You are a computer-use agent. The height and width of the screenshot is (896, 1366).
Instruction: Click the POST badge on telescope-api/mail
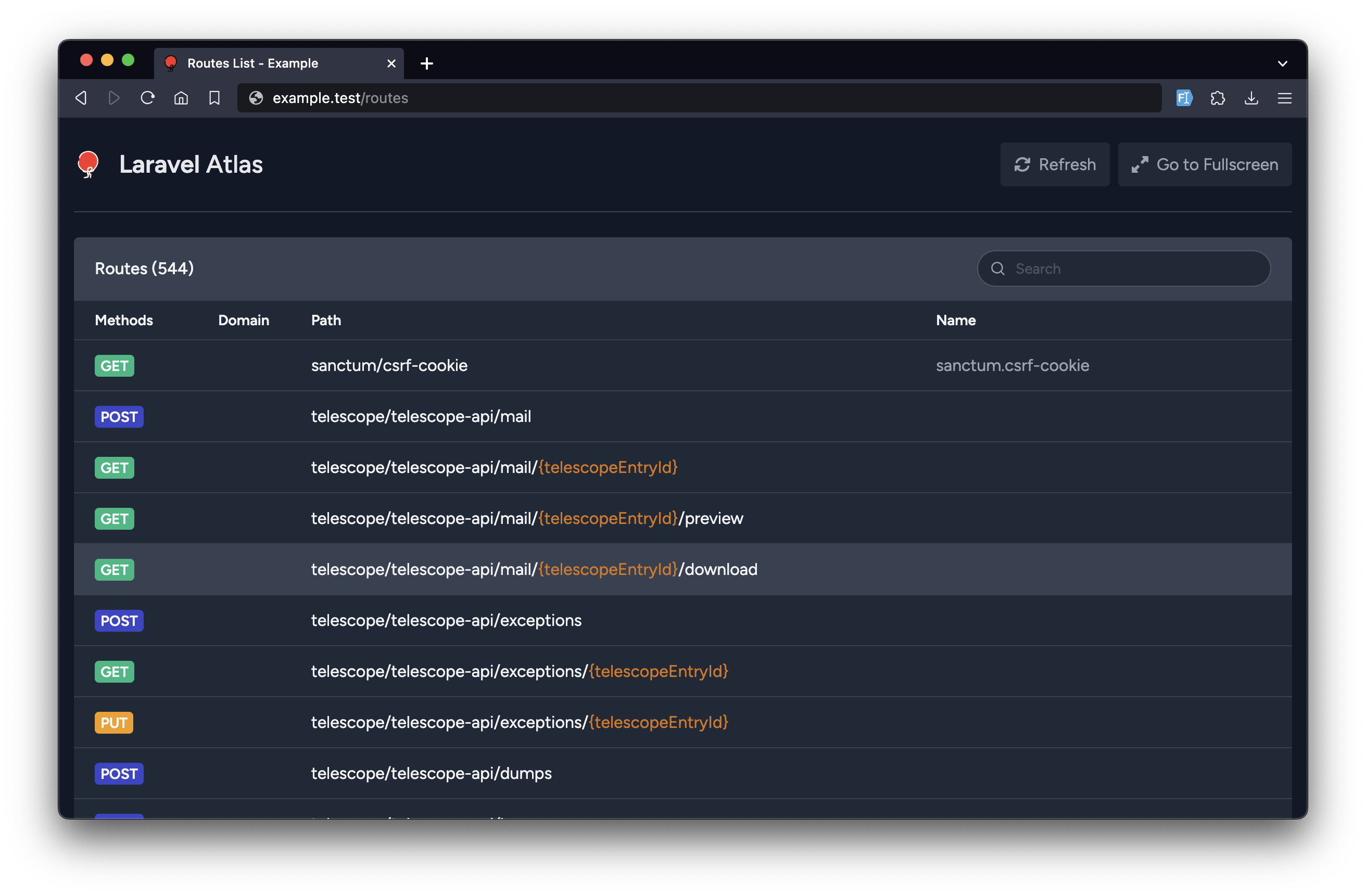[x=118, y=416]
